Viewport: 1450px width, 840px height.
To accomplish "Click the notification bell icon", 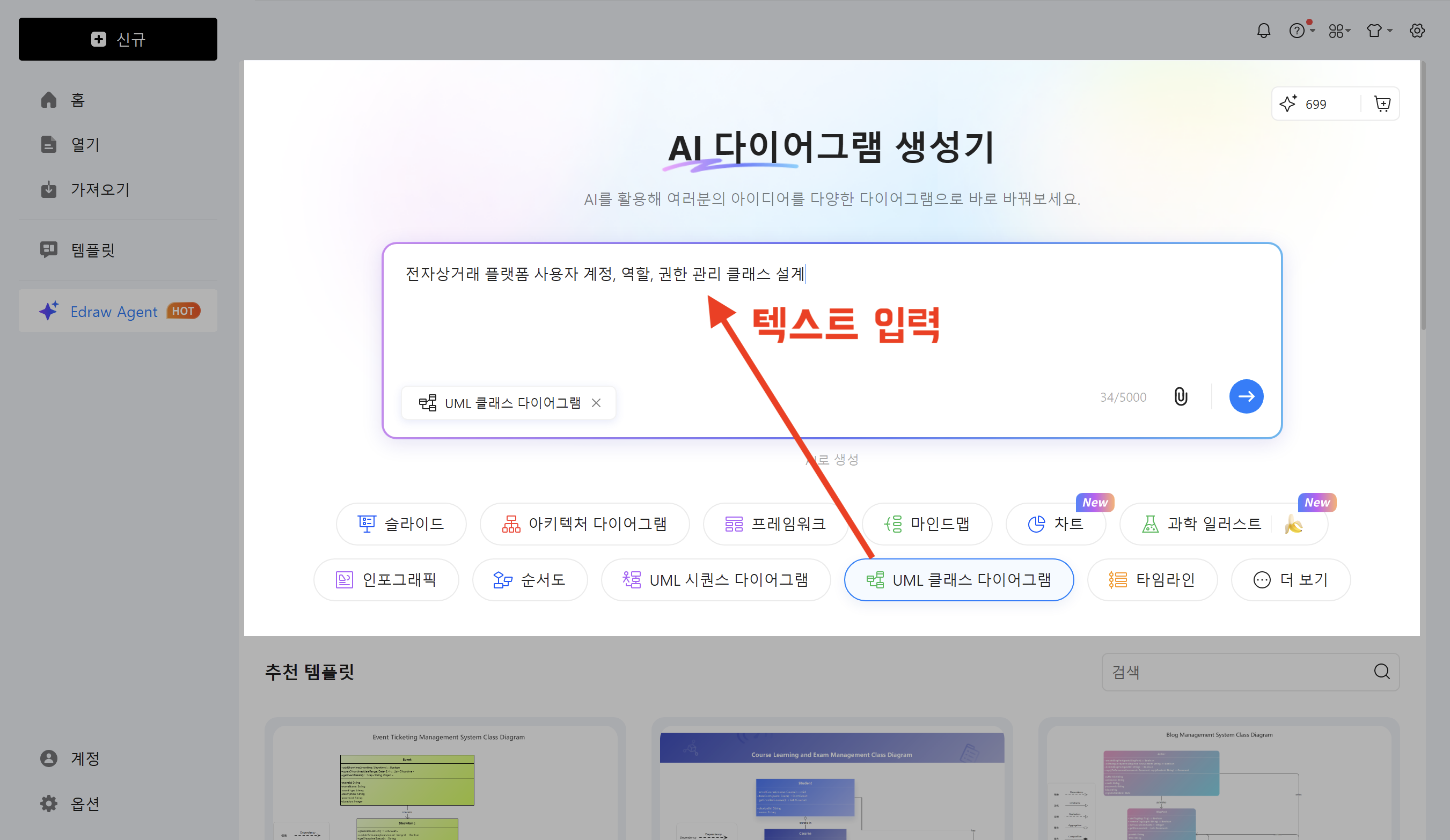I will click(x=1263, y=31).
